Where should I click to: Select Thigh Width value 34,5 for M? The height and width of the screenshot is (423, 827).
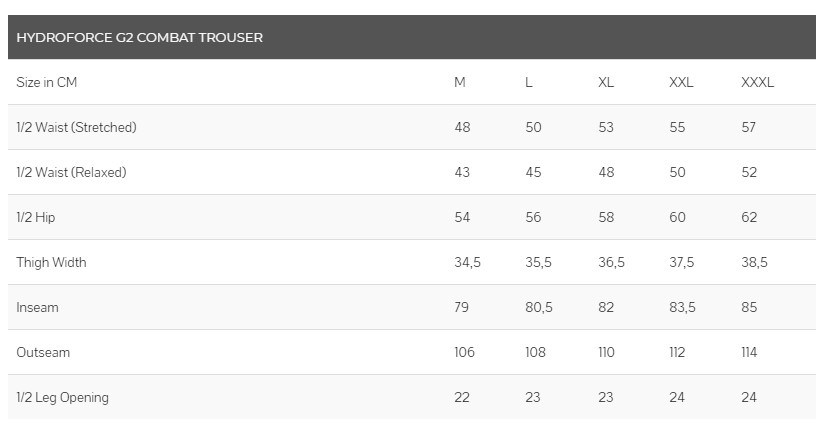(468, 262)
